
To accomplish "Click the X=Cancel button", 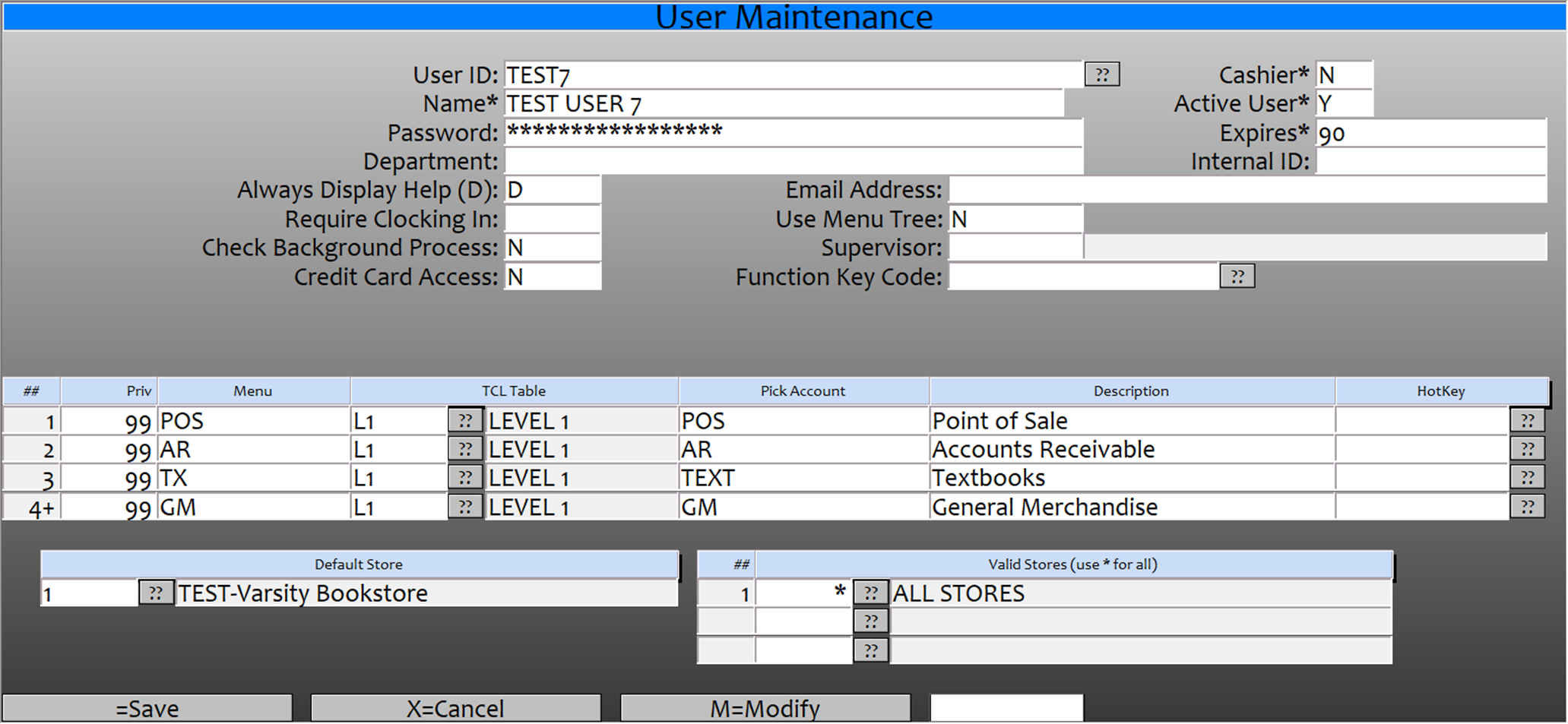I will [x=455, y=708].
